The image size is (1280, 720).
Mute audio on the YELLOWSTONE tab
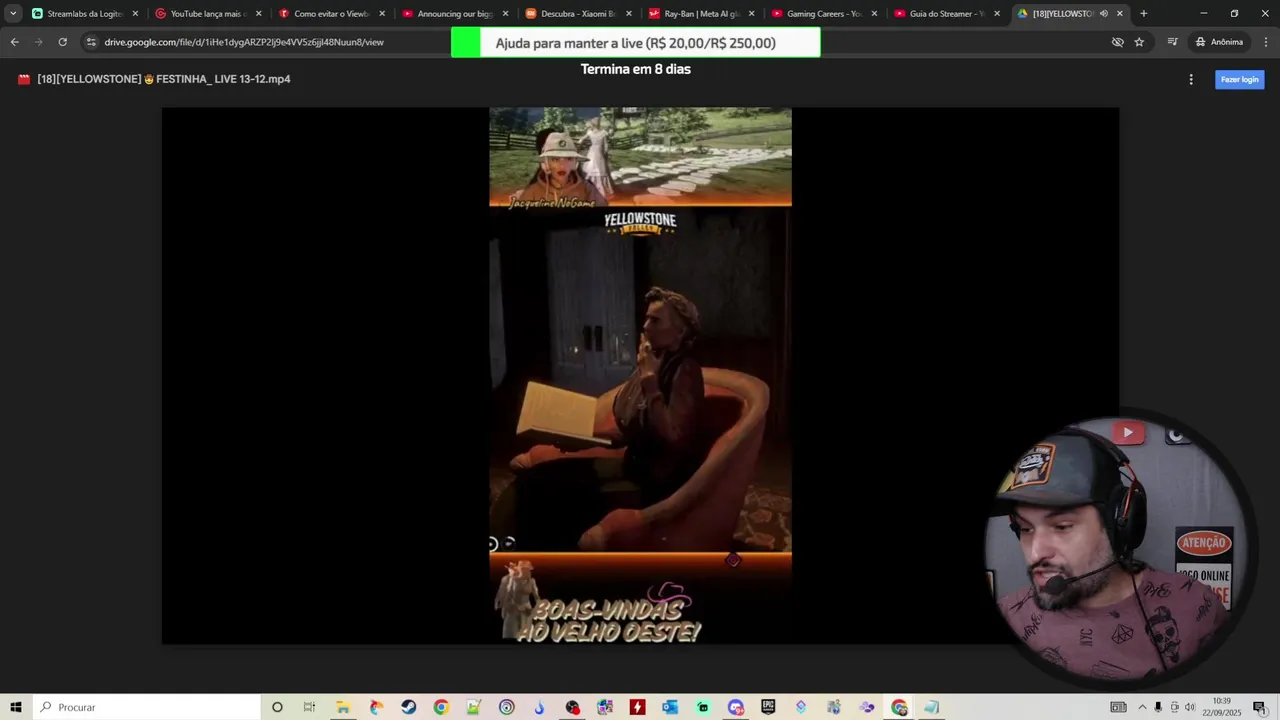(1104, 14)
